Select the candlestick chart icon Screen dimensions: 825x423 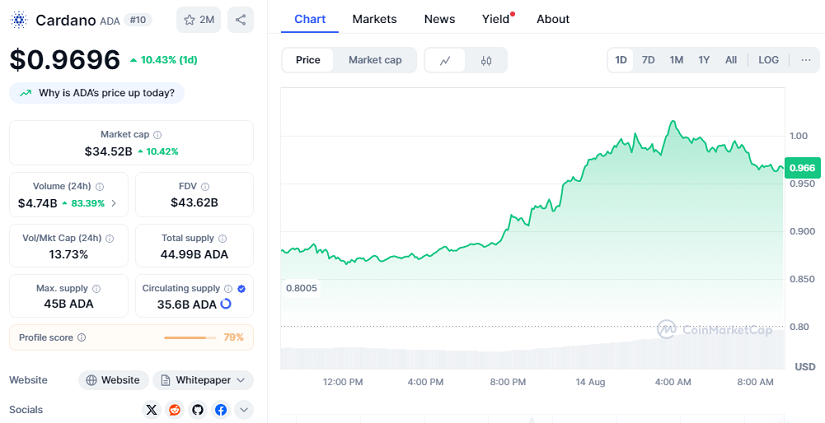click(486, 61)
